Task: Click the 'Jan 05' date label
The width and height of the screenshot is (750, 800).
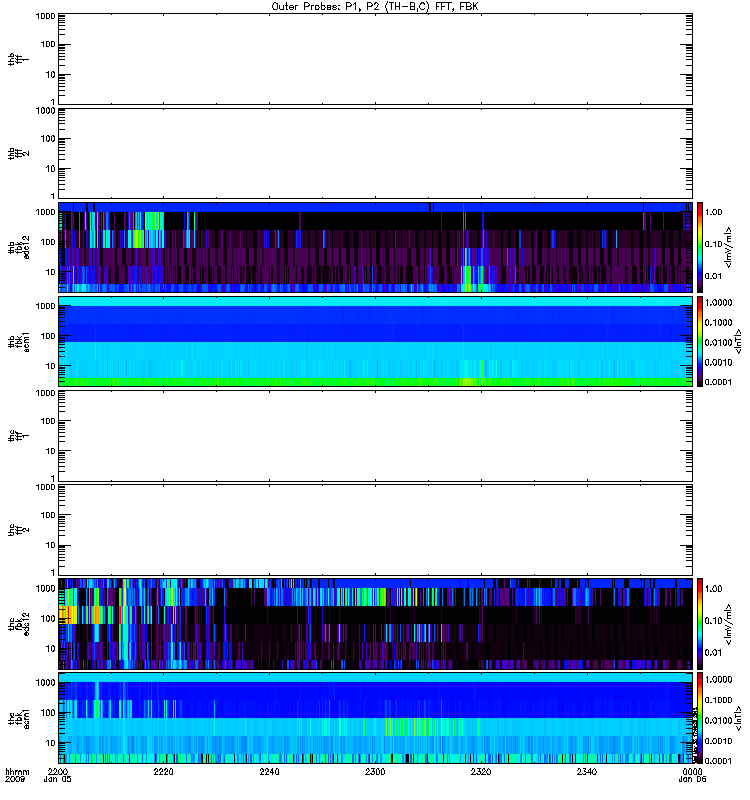Action: click(x=58, y=779)
